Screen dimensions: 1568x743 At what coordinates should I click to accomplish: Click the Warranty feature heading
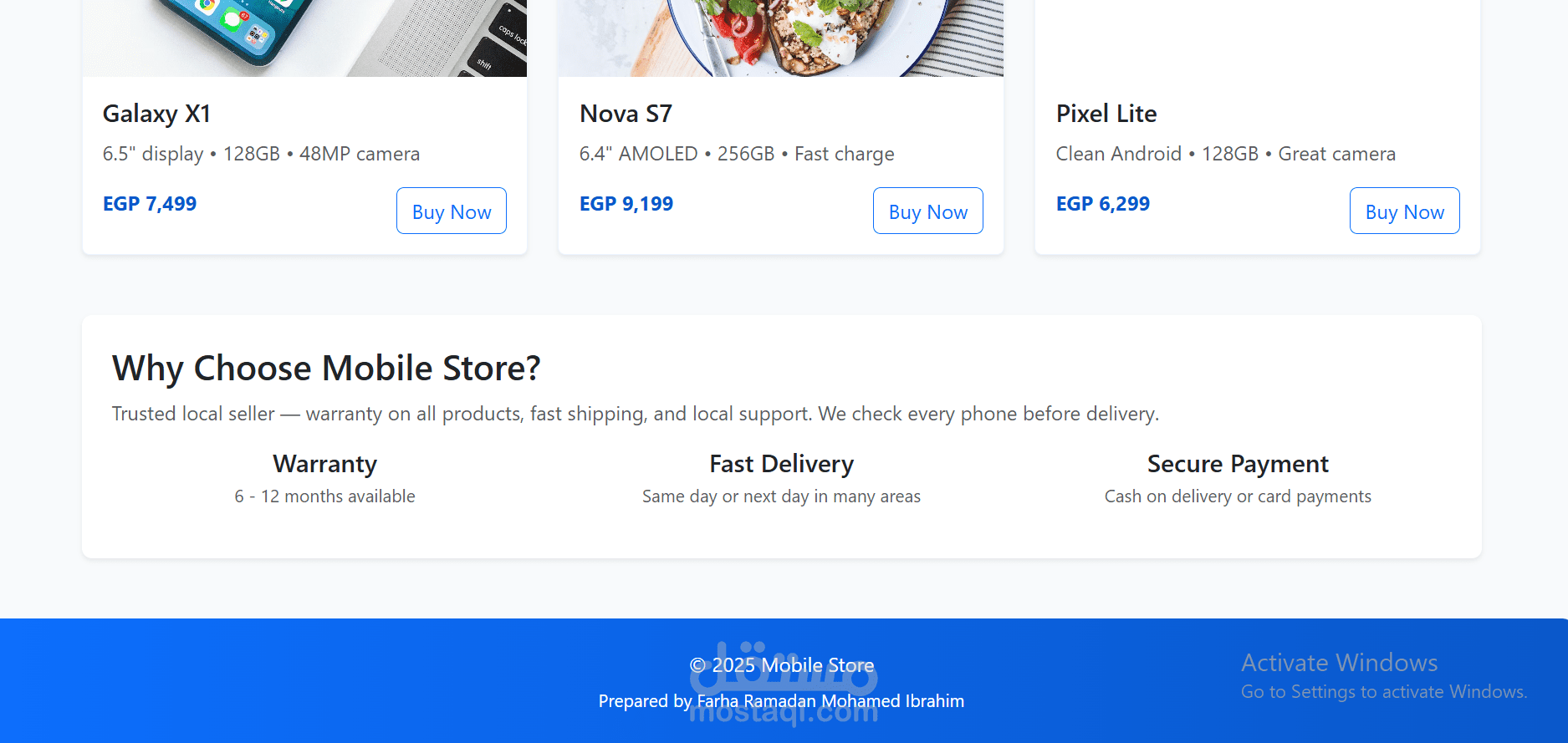click(324, 464)
